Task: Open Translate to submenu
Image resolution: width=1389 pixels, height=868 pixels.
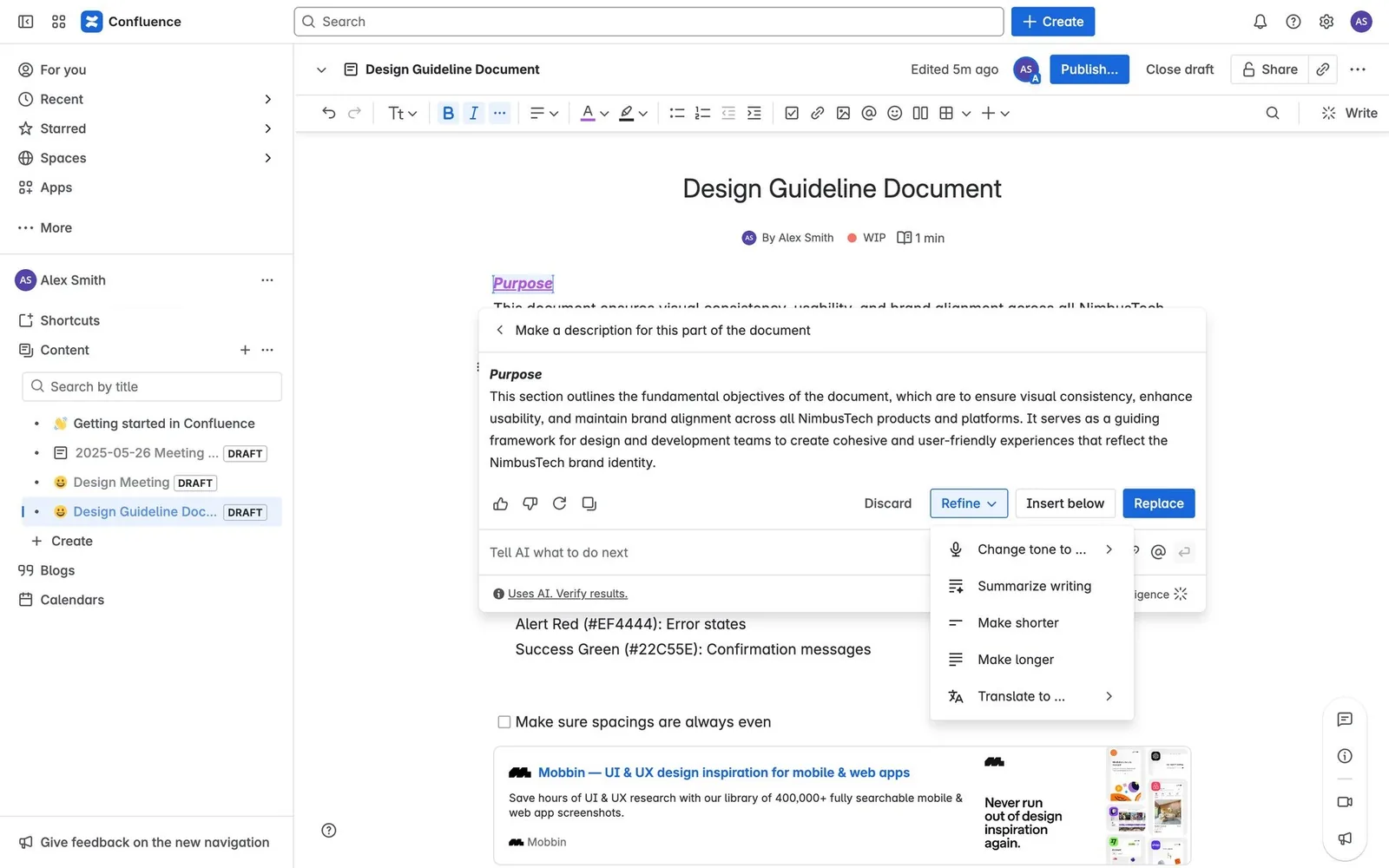Action: (1031, 696)
